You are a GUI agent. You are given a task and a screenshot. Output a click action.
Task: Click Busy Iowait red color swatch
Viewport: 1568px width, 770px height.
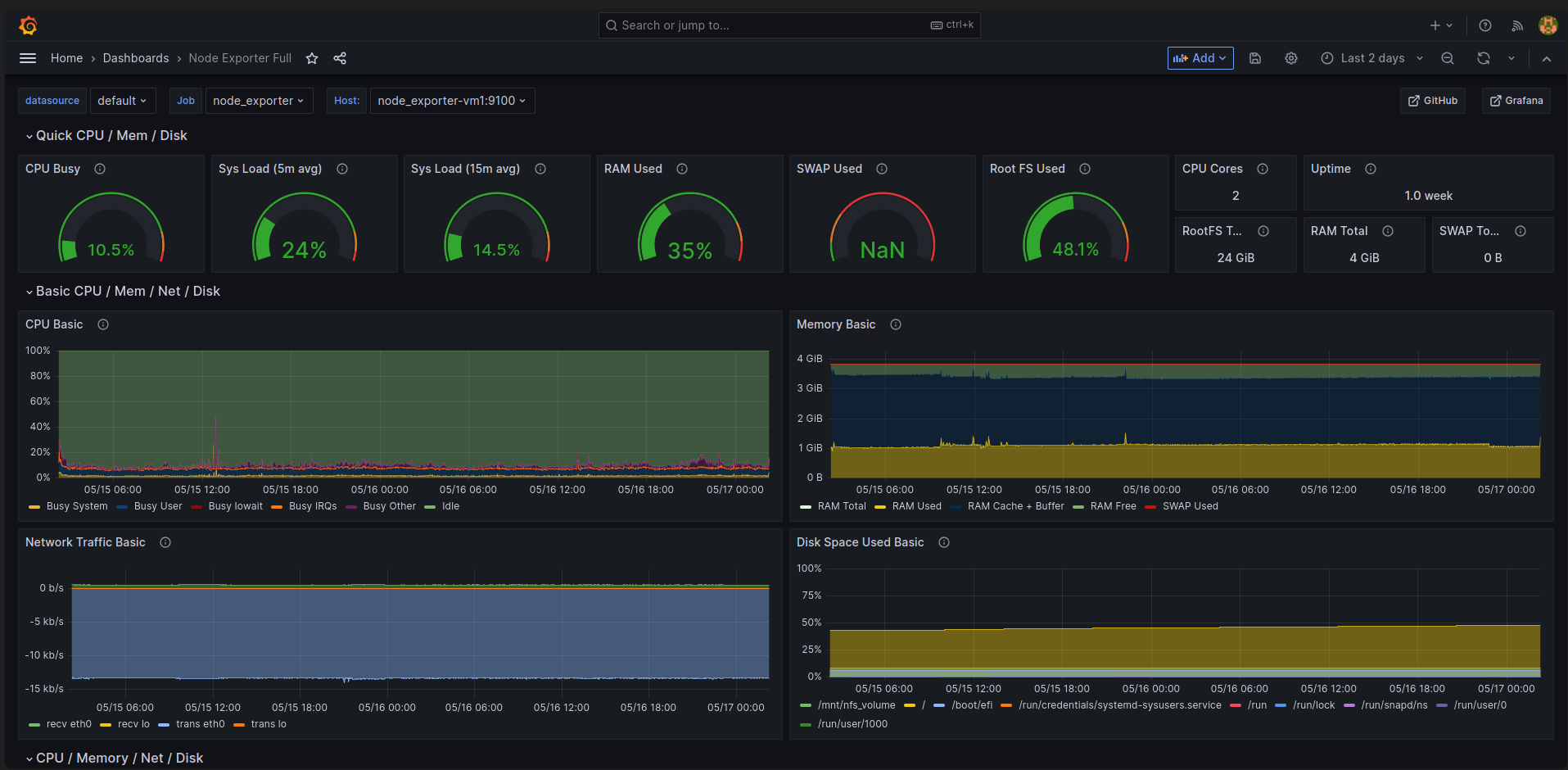pyautogui.click(x=197, y=507)
